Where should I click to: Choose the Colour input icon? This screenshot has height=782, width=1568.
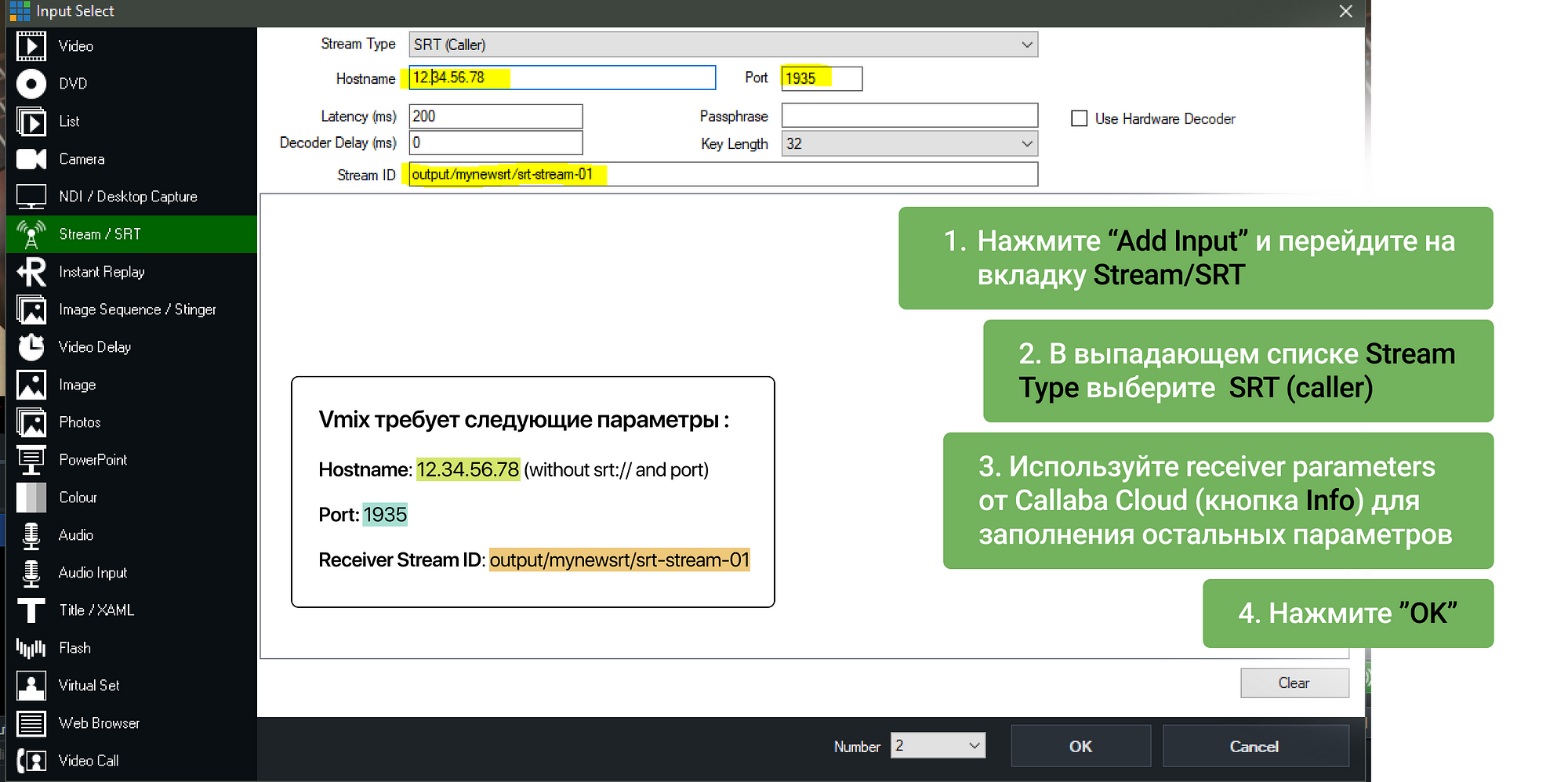tap(31, 498)
